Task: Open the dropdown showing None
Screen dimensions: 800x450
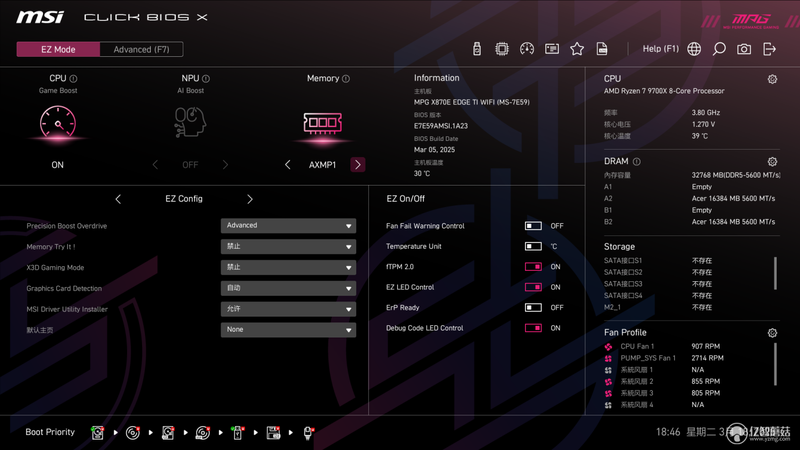Action: coord(288,330)
